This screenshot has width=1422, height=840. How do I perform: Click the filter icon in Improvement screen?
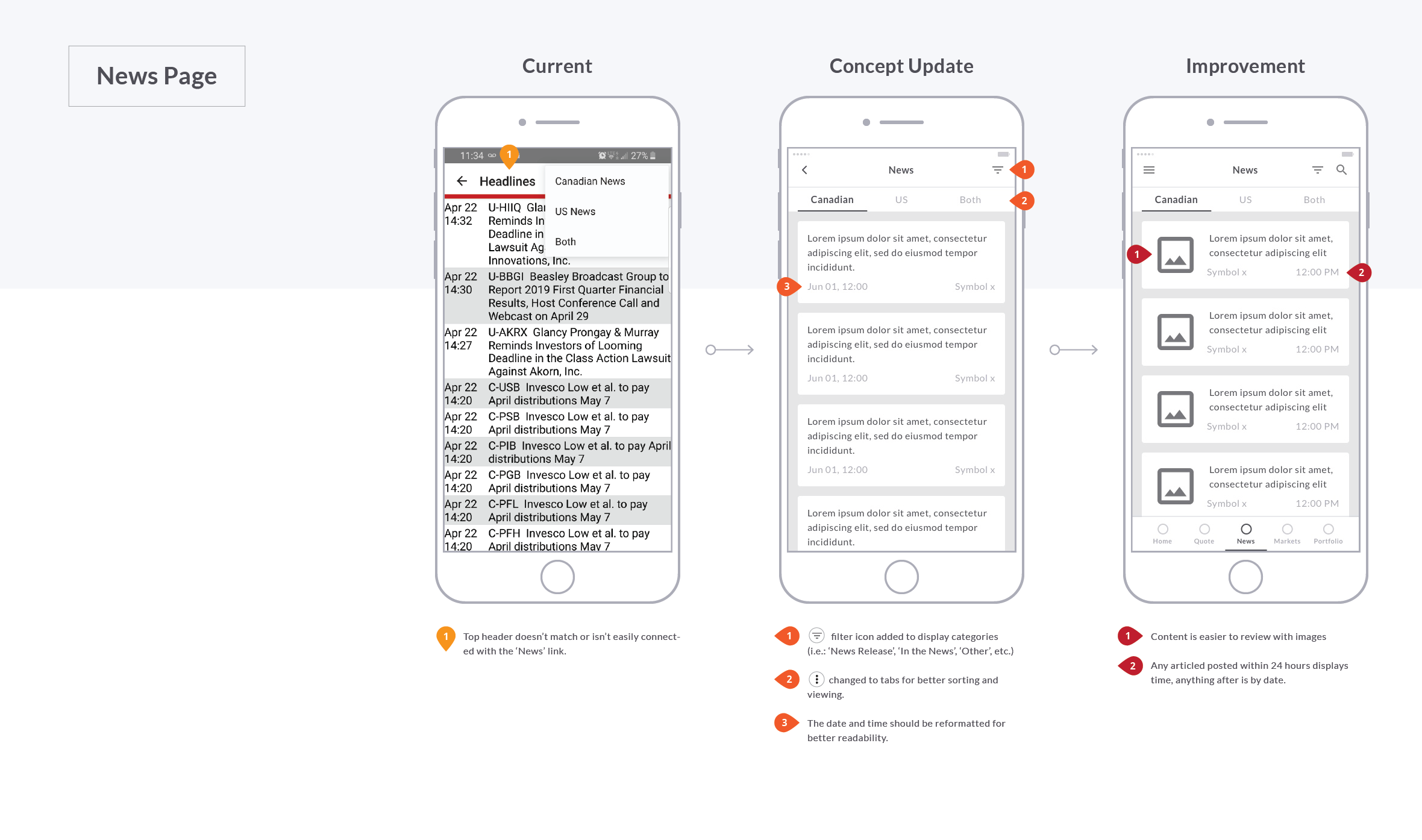pyautogui.click(x=1317, y=170)
